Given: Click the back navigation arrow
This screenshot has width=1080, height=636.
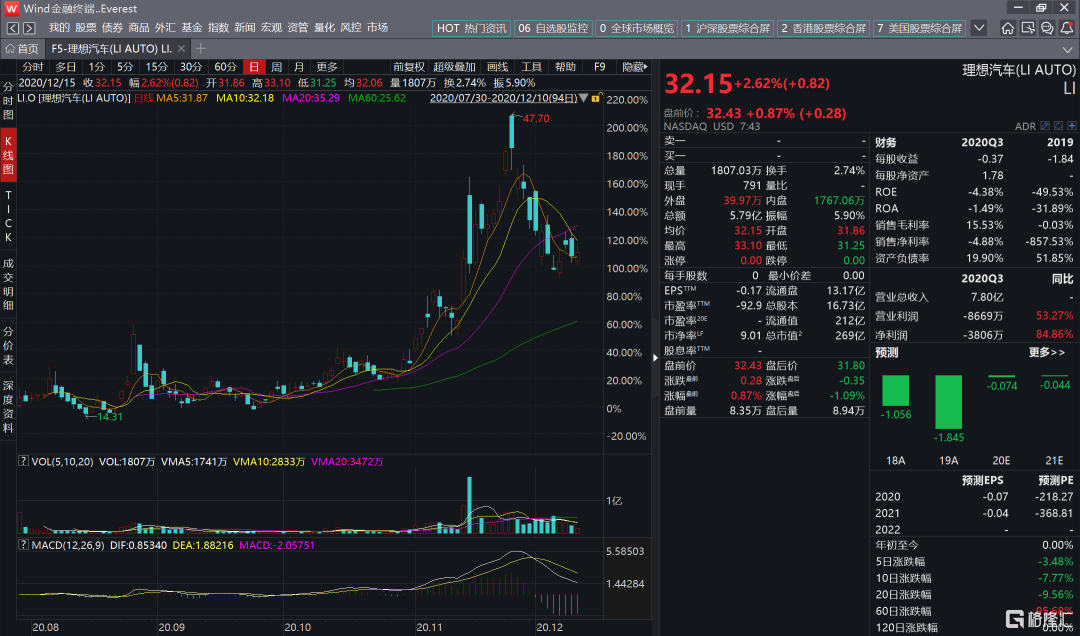Looking at the screenshot, I should 13,28.
